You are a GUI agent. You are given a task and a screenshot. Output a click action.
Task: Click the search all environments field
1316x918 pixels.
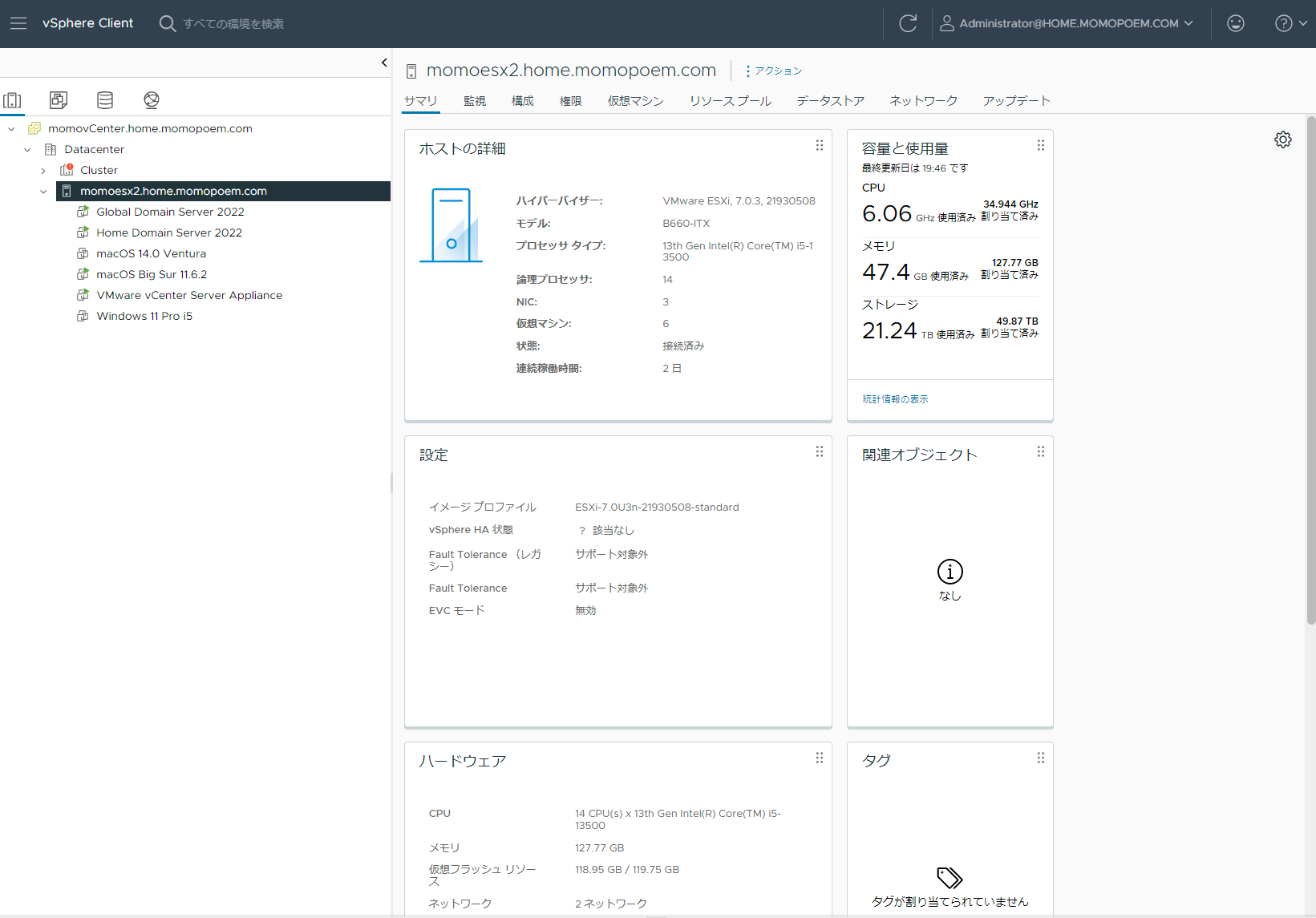[233, 23]
